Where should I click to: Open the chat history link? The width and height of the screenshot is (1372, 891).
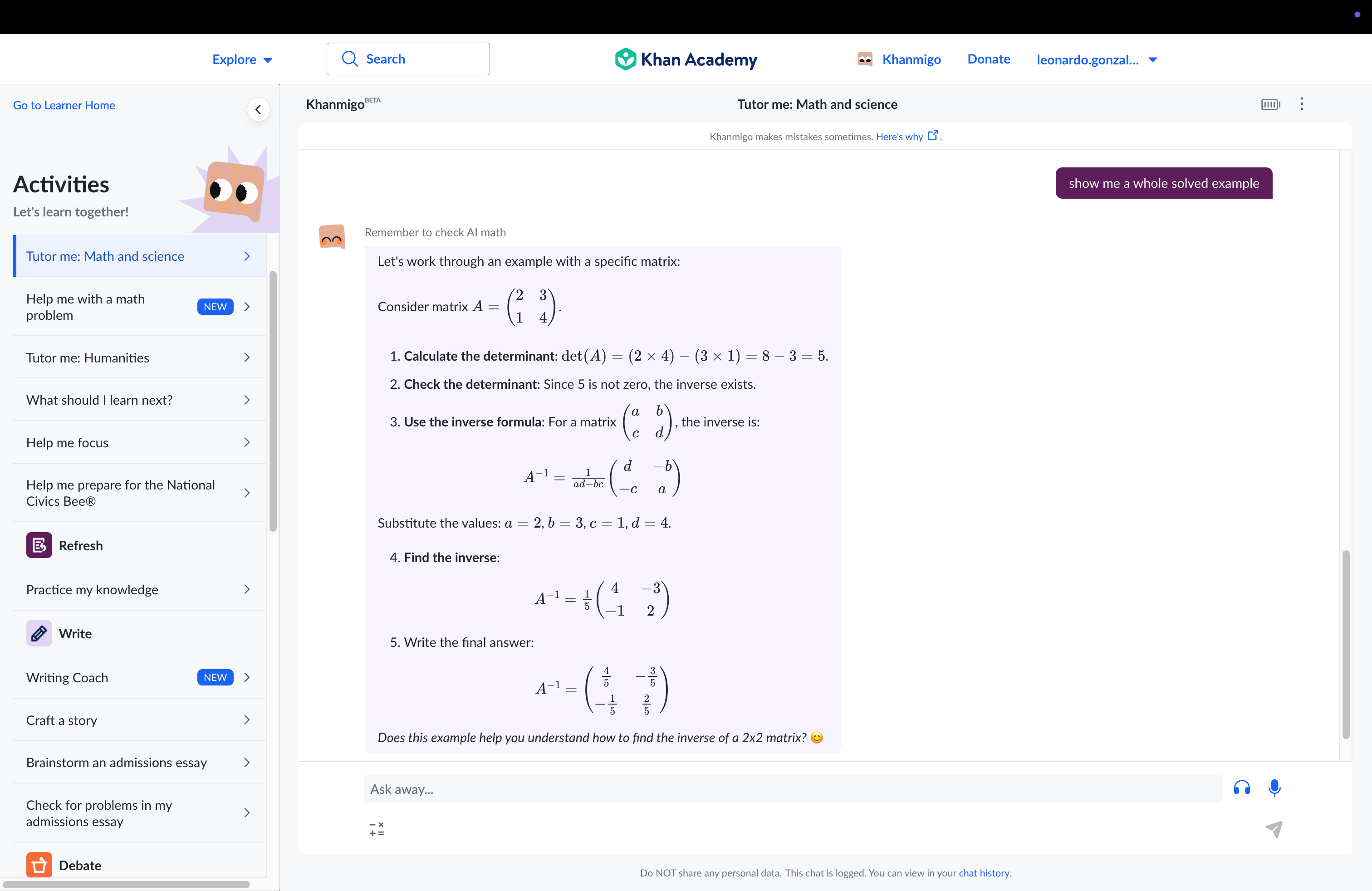pos(984,872)
